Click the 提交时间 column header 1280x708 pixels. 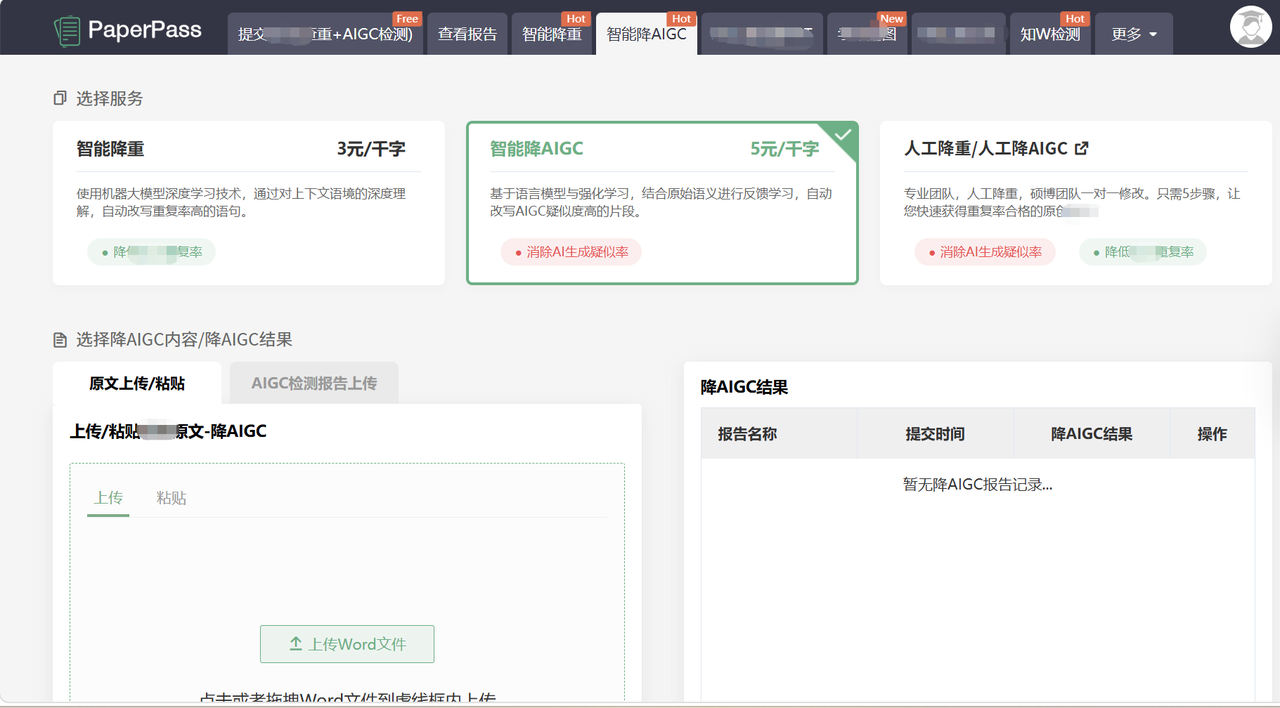click(x=935, y=434)
